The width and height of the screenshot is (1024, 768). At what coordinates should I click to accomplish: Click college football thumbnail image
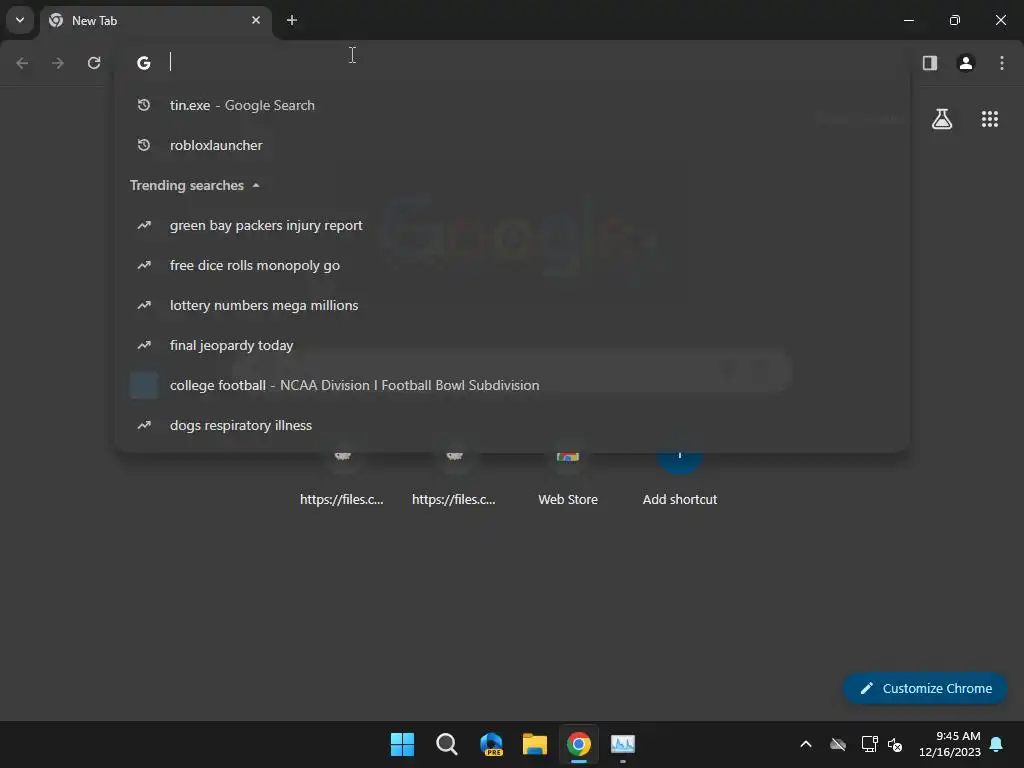pos(144,385)
